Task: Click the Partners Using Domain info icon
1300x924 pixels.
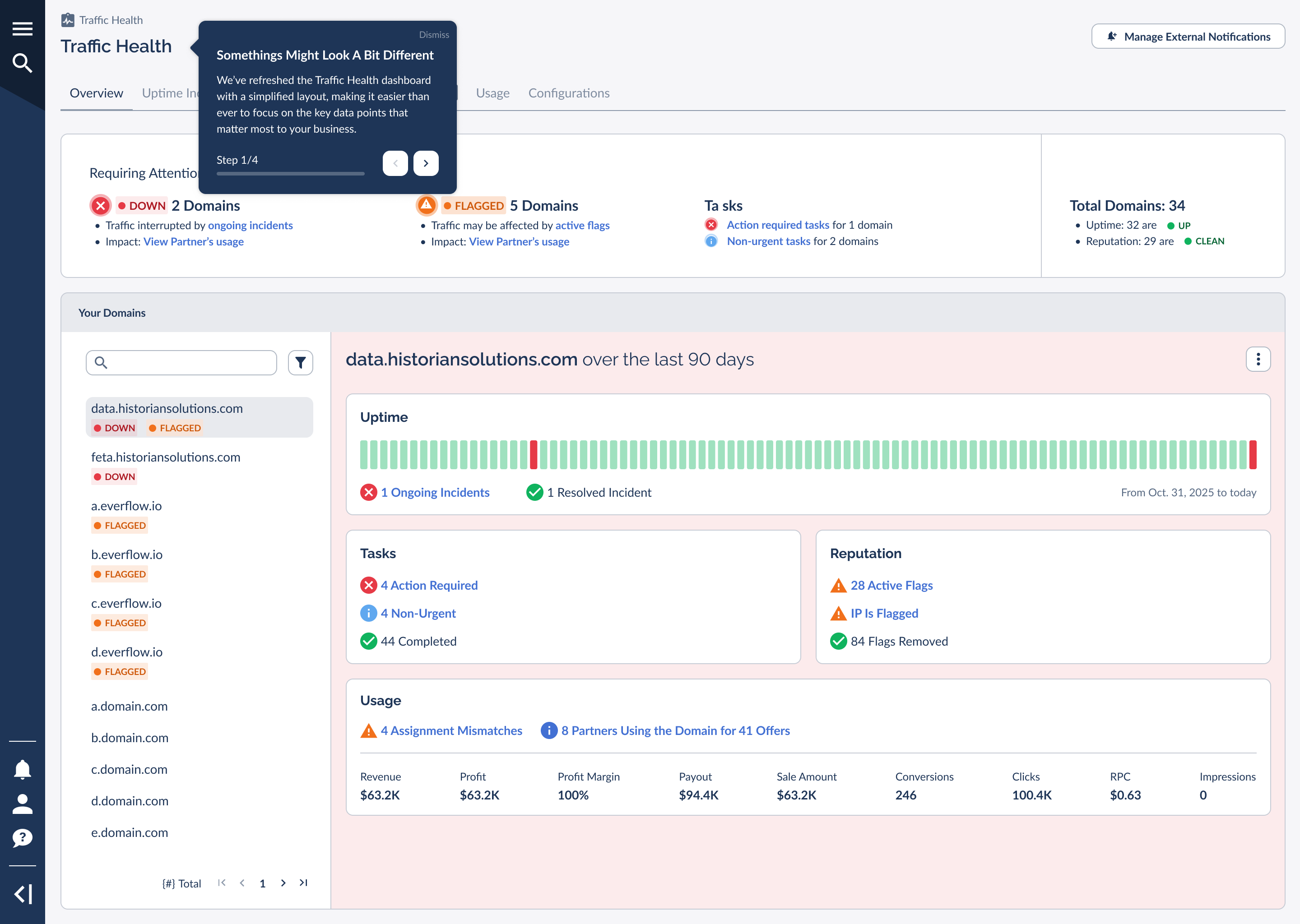Action: pyautogui.click(x=549, y=730)
